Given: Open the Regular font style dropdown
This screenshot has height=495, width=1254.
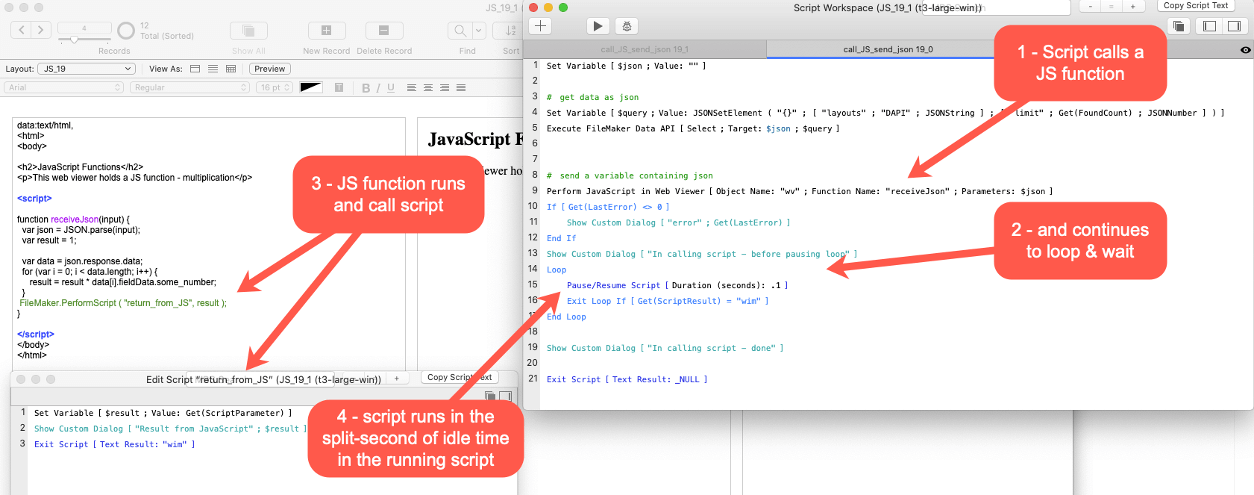Looking at the screenshot, I should coord(190,88).
